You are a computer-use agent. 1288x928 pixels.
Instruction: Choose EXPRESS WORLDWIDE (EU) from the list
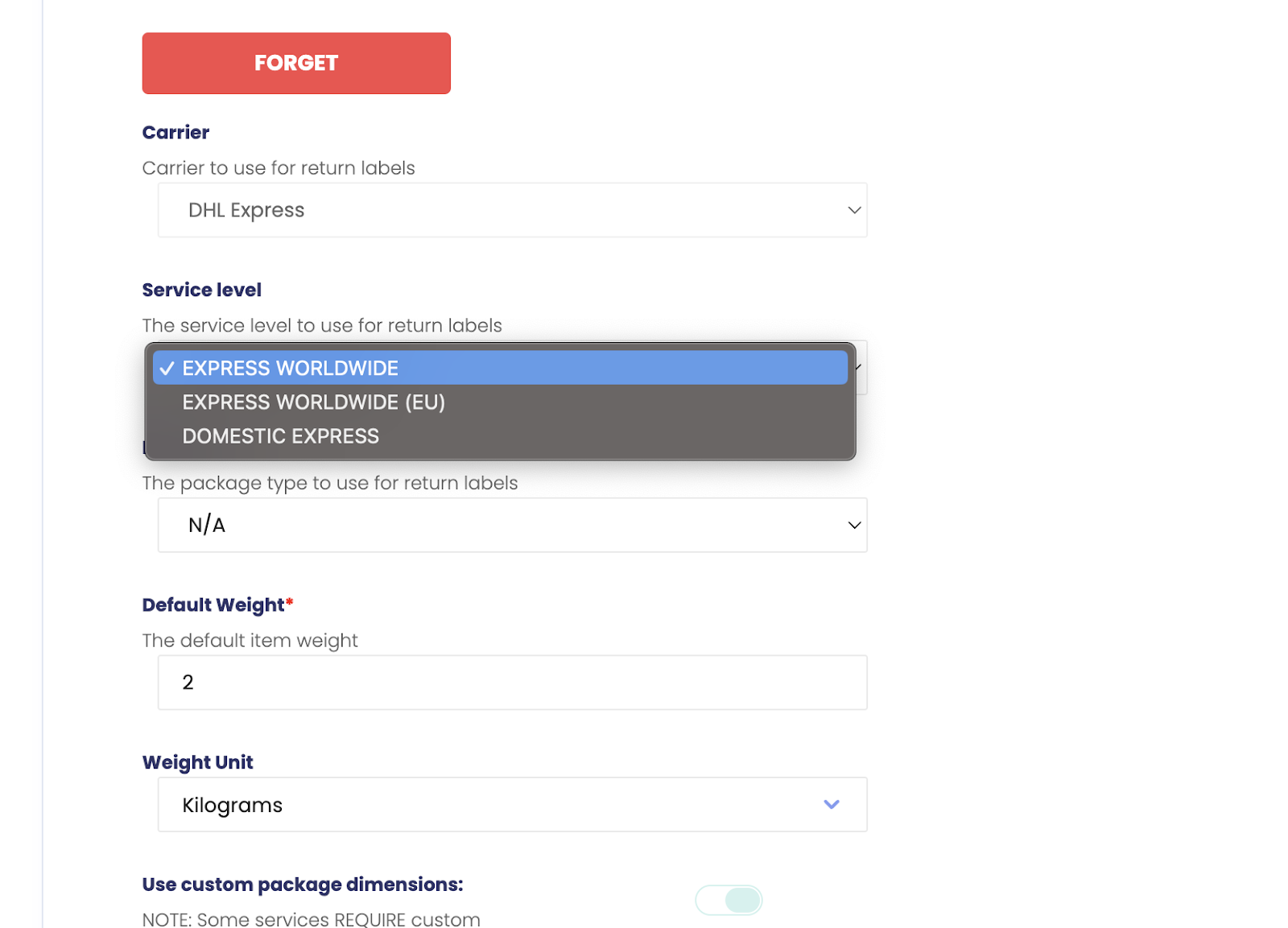click(x=313, y=402)
